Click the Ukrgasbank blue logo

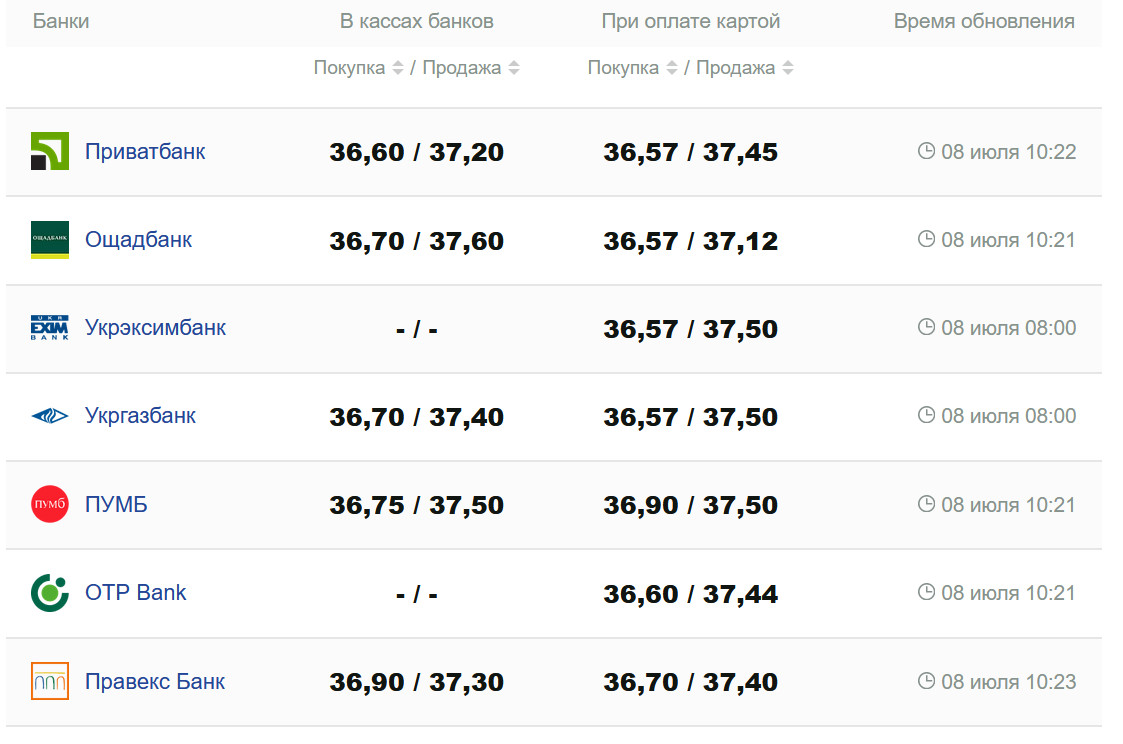49,416
